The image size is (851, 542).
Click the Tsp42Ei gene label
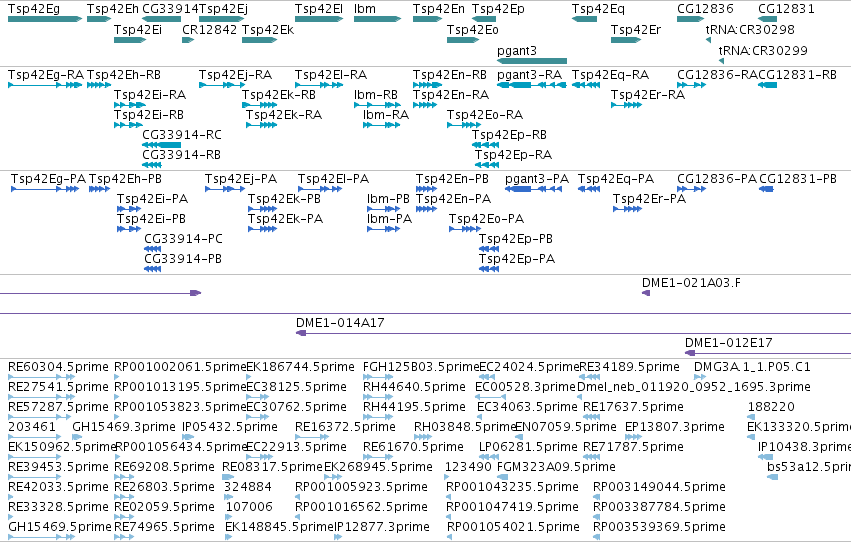point(138,29)
